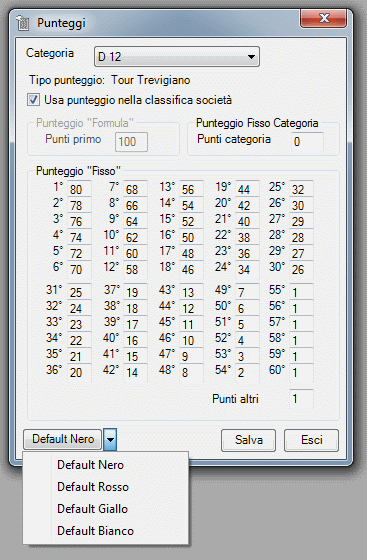Click the 18° place points field

pyautogui.click(x=191, y=269)
